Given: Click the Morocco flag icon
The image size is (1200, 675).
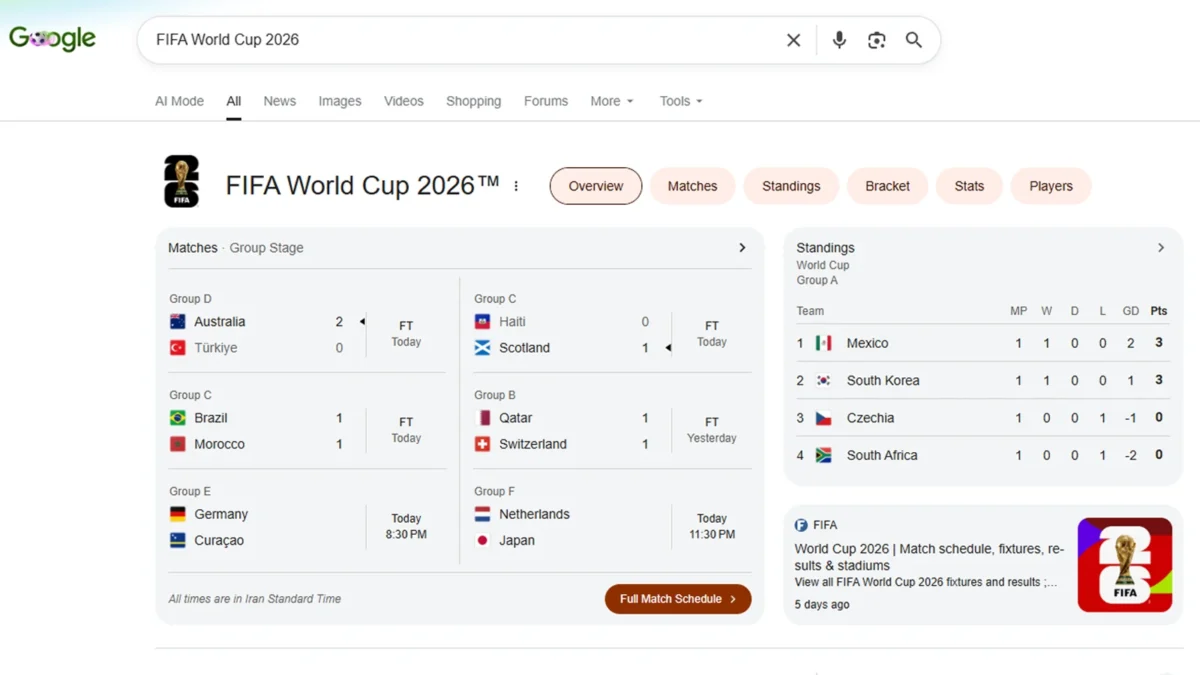Looking at the screenshot, I should click(x=178, y=444).
